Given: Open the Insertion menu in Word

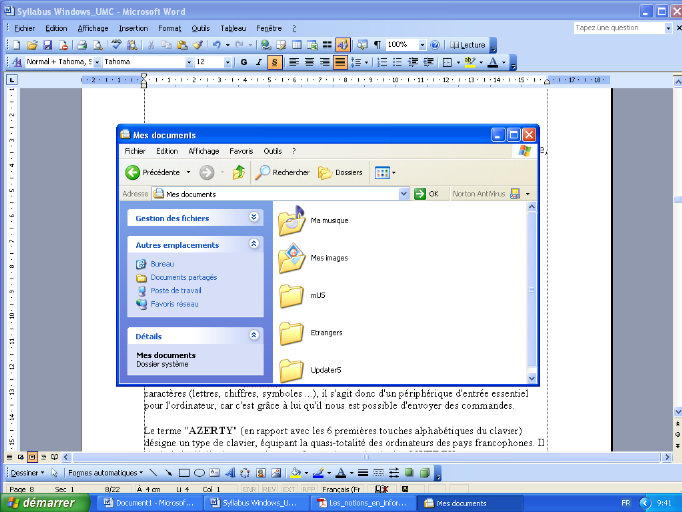Looking at the screenshot, I should 133,29.
